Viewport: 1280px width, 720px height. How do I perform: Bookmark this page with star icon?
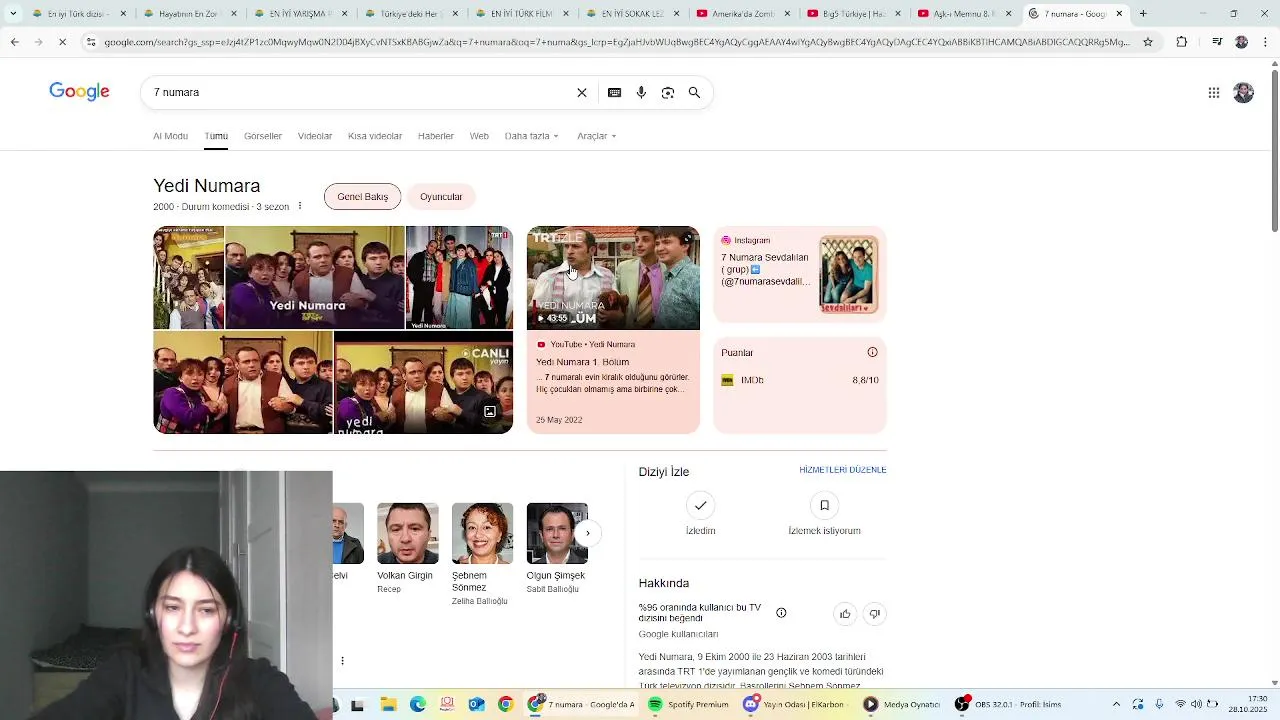click(1148, 42)
